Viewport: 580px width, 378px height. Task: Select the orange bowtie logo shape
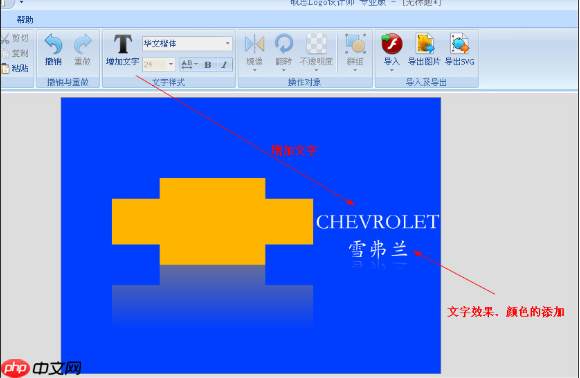point(212,221)
